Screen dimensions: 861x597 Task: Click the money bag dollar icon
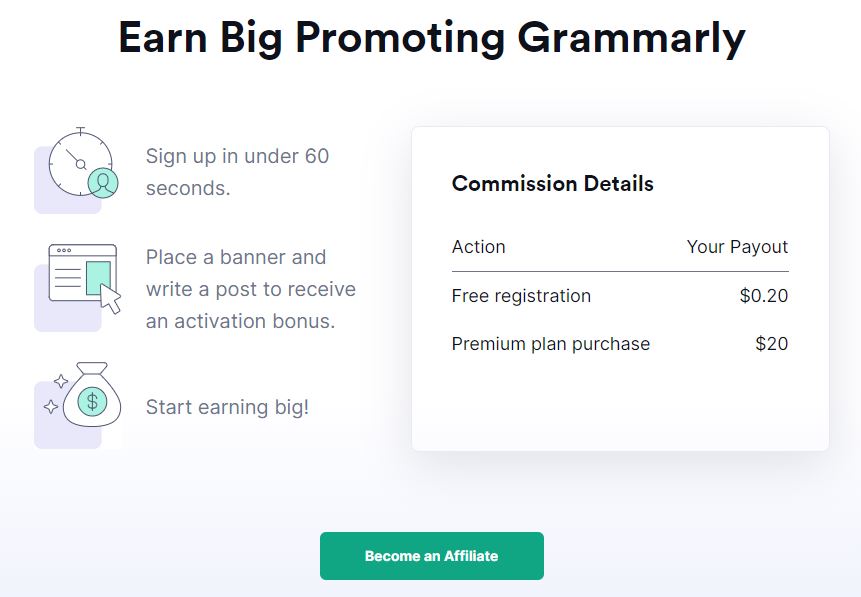point(82,395)
